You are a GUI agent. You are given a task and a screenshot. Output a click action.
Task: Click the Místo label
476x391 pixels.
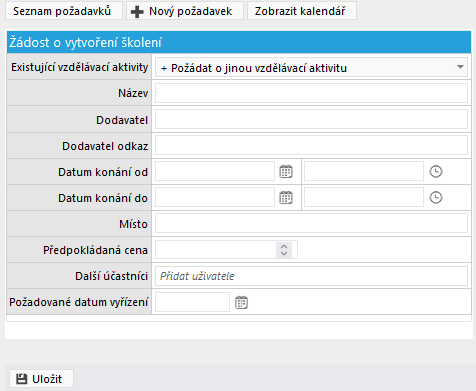click(133, 224)
